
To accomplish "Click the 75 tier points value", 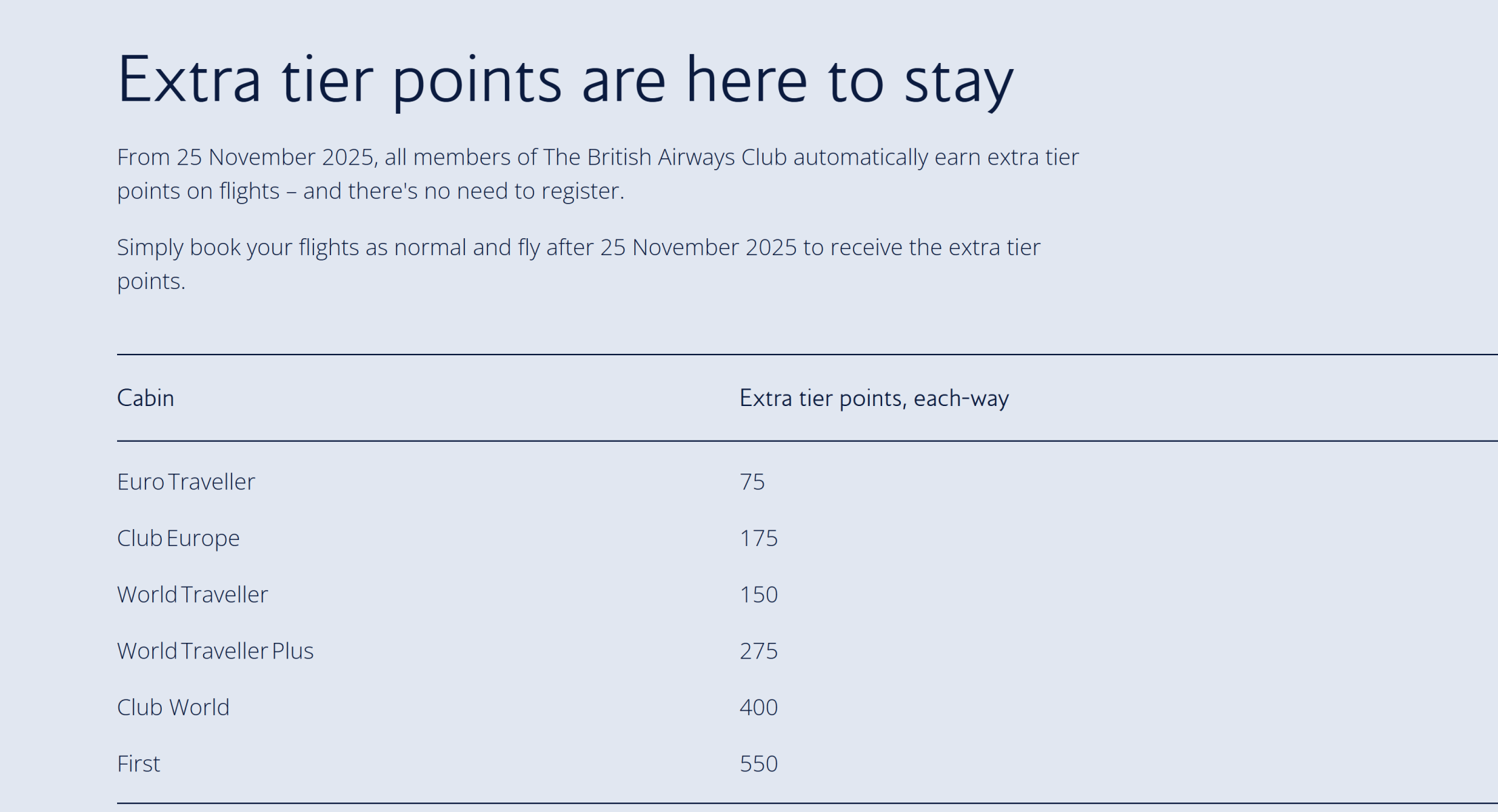I will (752, 482).
